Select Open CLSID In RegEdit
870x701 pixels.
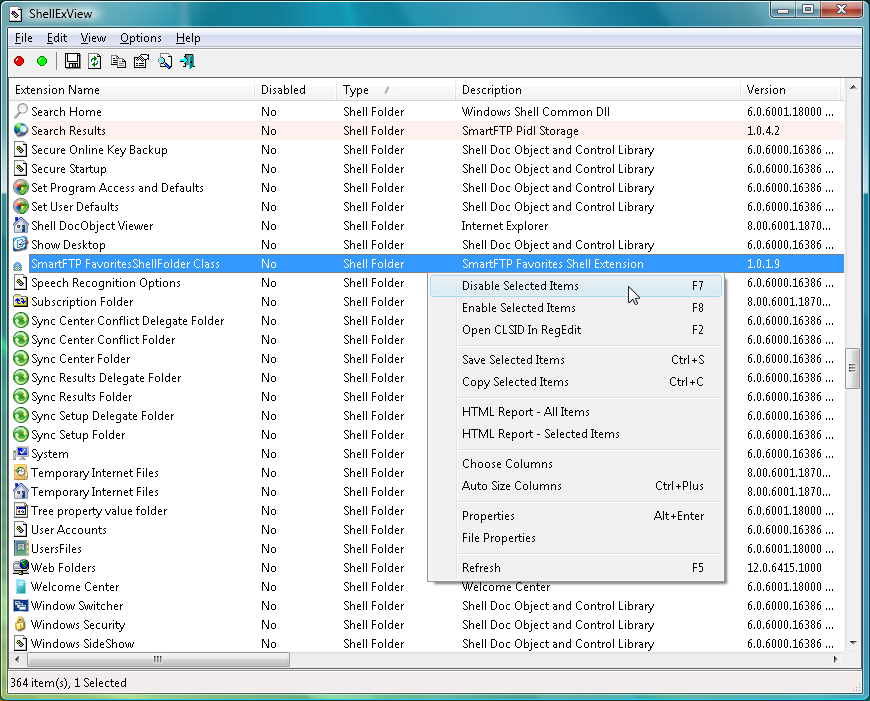point(576,330)
